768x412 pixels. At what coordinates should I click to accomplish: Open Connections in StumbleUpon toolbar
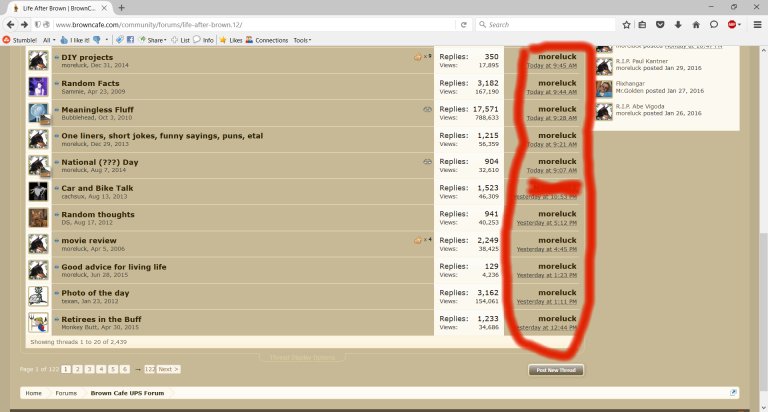[267, 40]
